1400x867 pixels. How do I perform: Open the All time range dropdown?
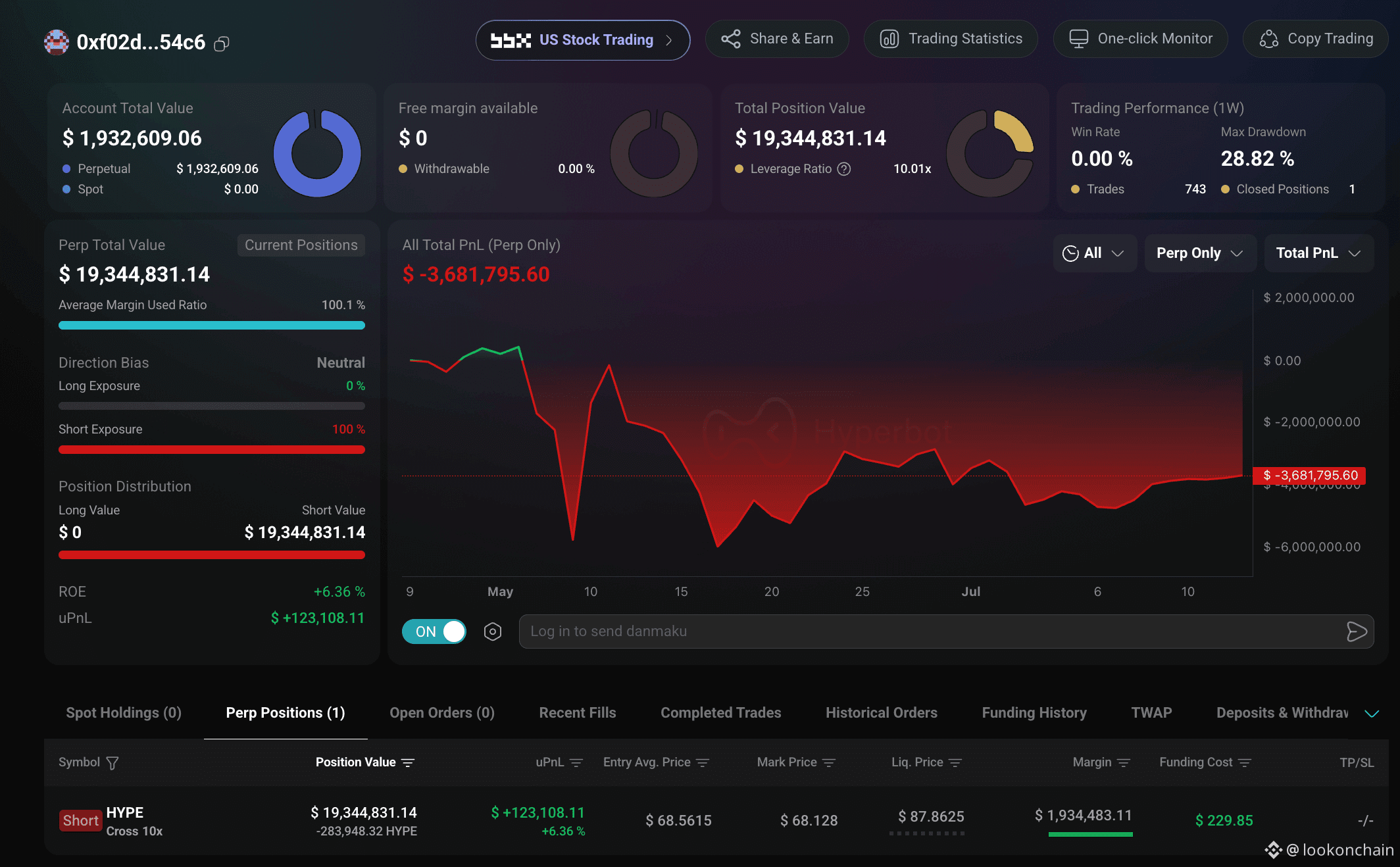[x=1095, y=253]
